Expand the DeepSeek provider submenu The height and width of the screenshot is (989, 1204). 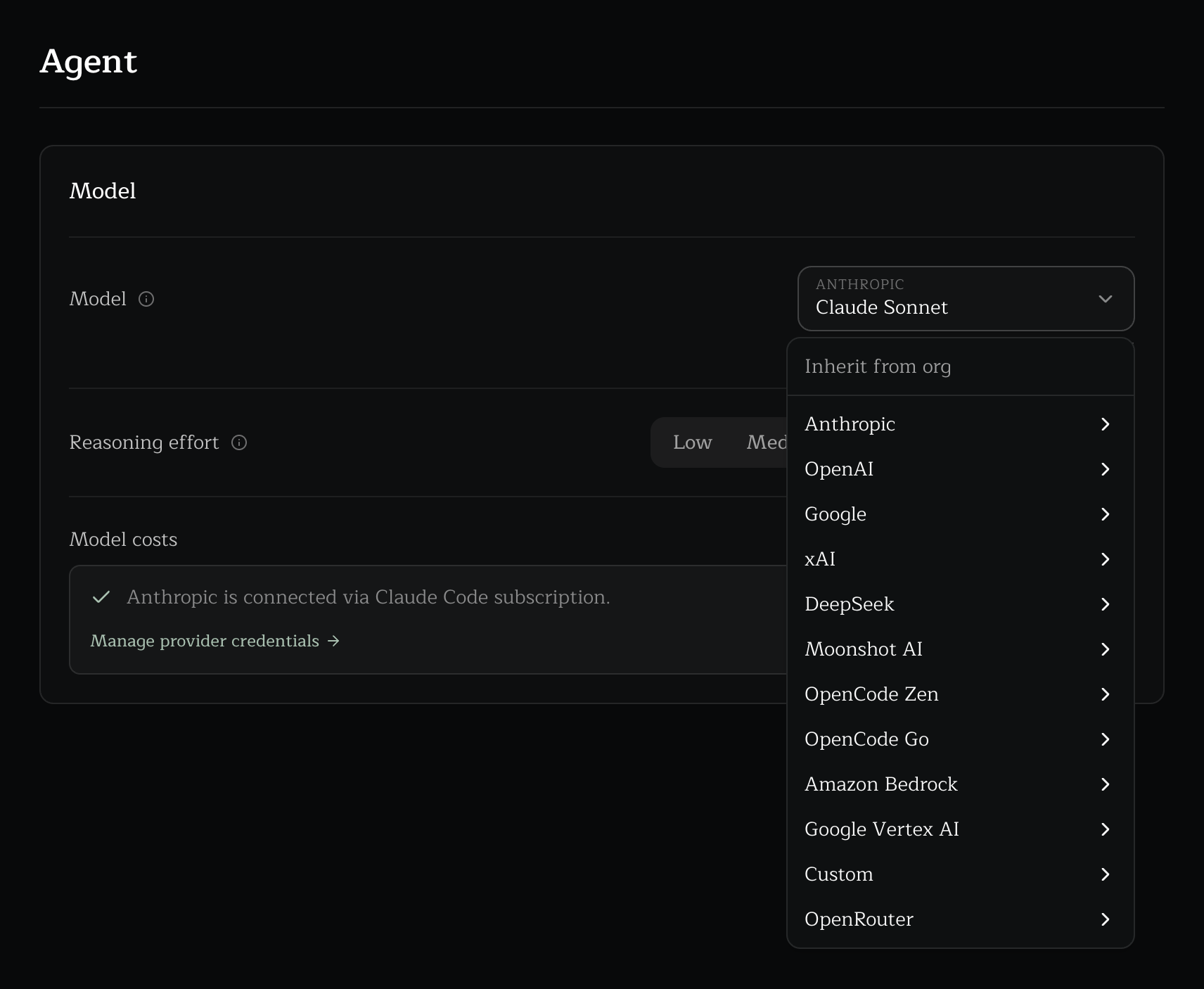point(960,604)
